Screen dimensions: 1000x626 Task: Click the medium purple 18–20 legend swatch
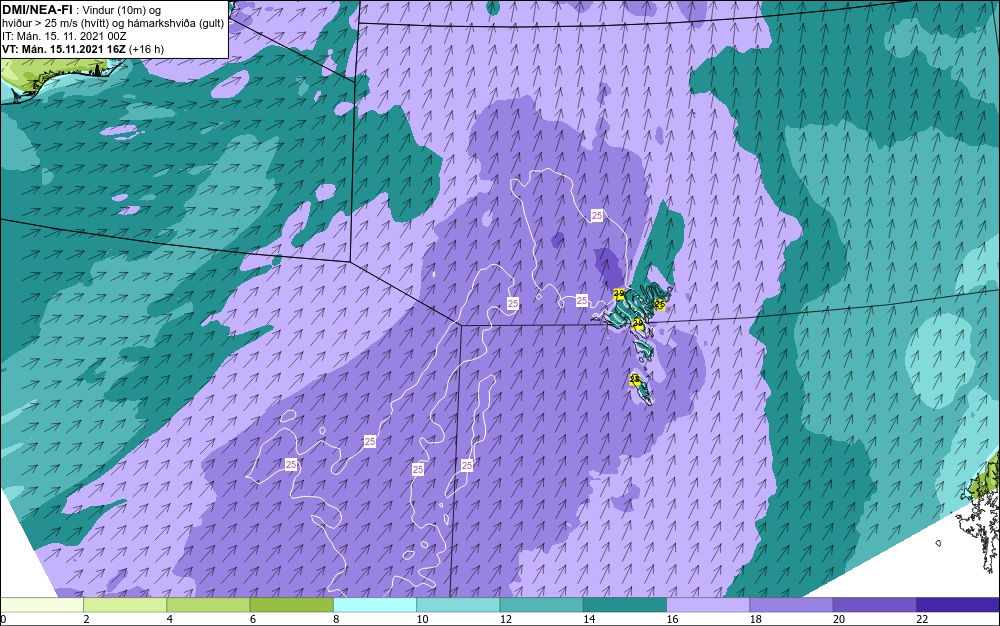pos(791,605)
